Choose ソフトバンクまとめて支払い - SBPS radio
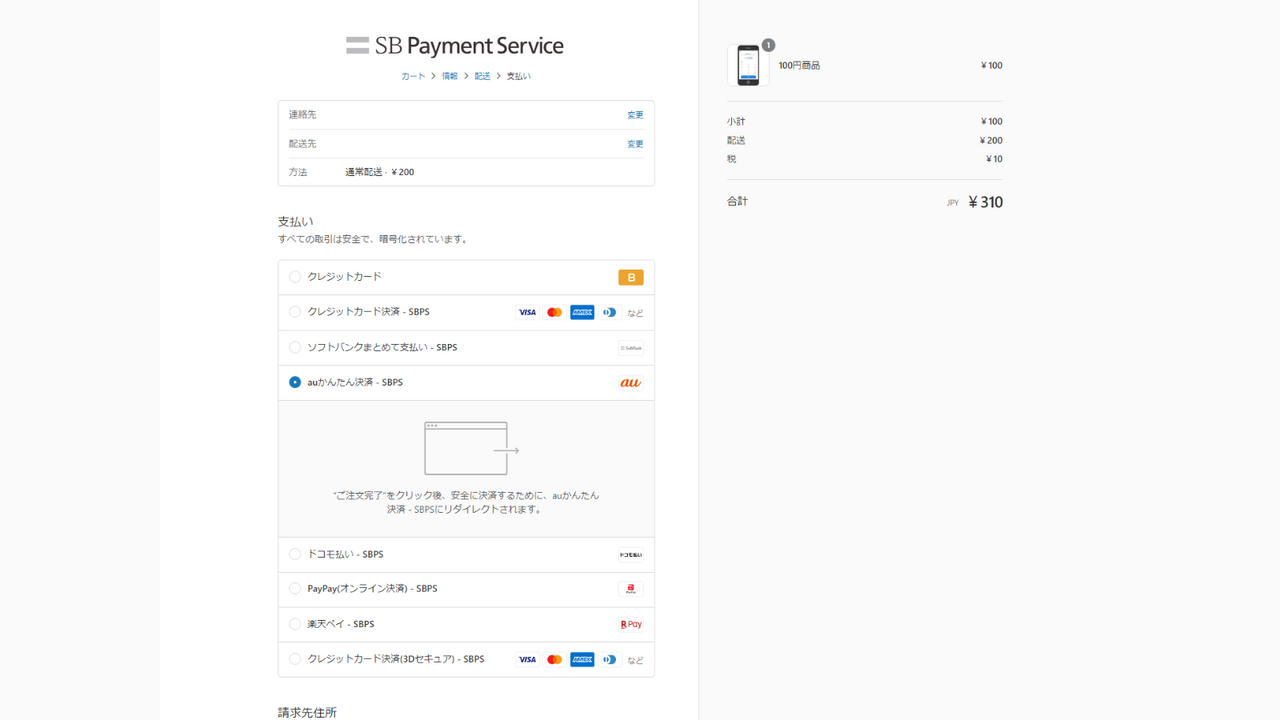This screenshot has height=720, width=1280. pyautogui.click(x=295, y=347)
